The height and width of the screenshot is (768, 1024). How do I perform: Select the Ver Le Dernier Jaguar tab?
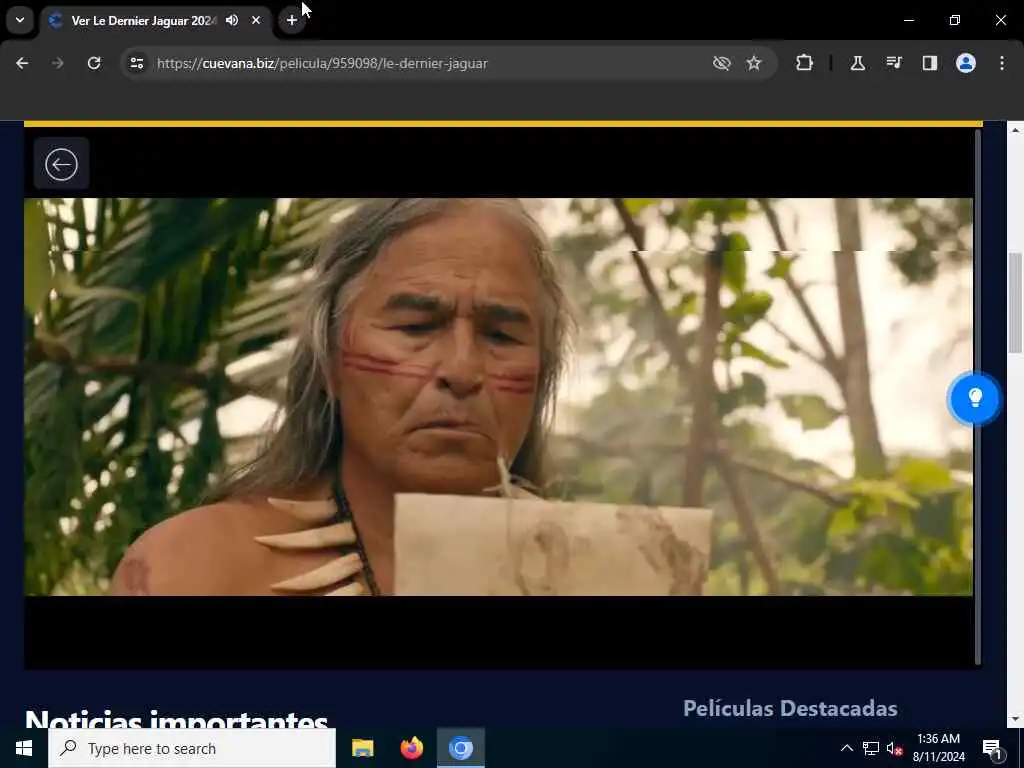[144, 21]
